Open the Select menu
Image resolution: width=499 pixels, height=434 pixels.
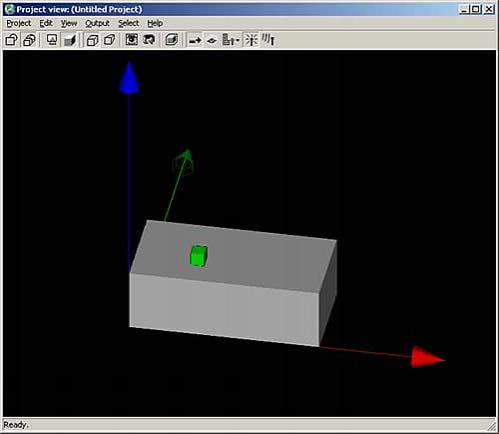[128, 23]
